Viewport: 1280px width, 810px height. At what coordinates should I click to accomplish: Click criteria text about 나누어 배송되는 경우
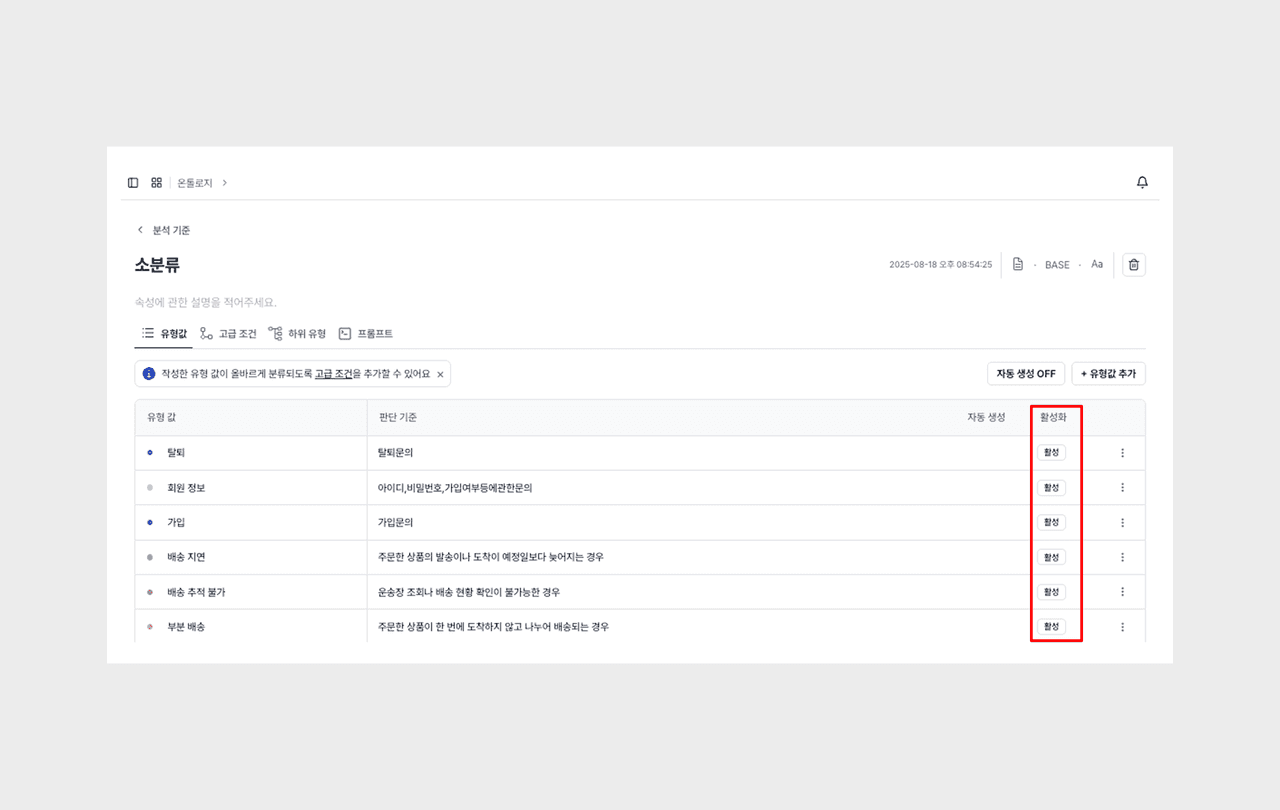click(493, 627)
